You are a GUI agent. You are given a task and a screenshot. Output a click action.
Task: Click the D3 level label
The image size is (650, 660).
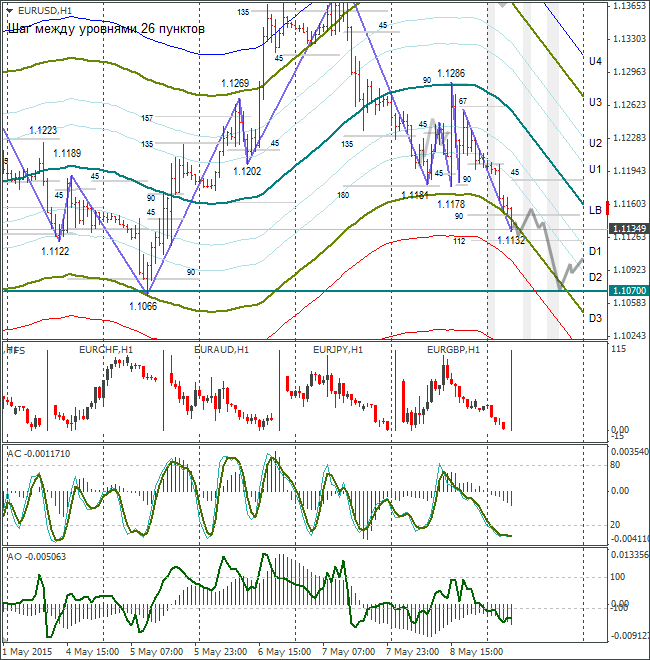[595, 318]
